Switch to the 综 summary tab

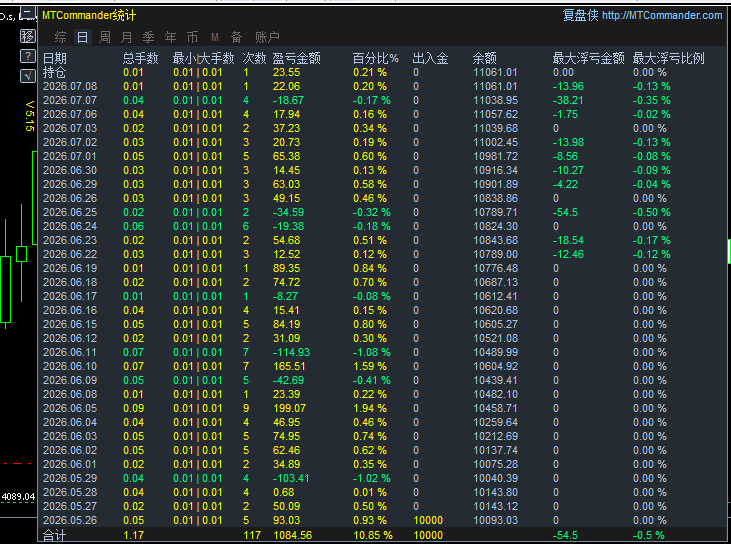click(61, 37)
